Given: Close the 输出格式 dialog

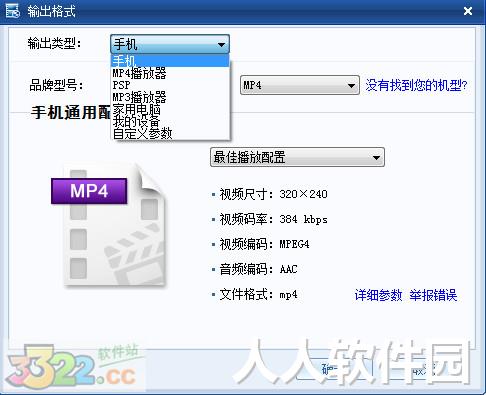Looking at the screenshot, I should click(x=468, y=11).
